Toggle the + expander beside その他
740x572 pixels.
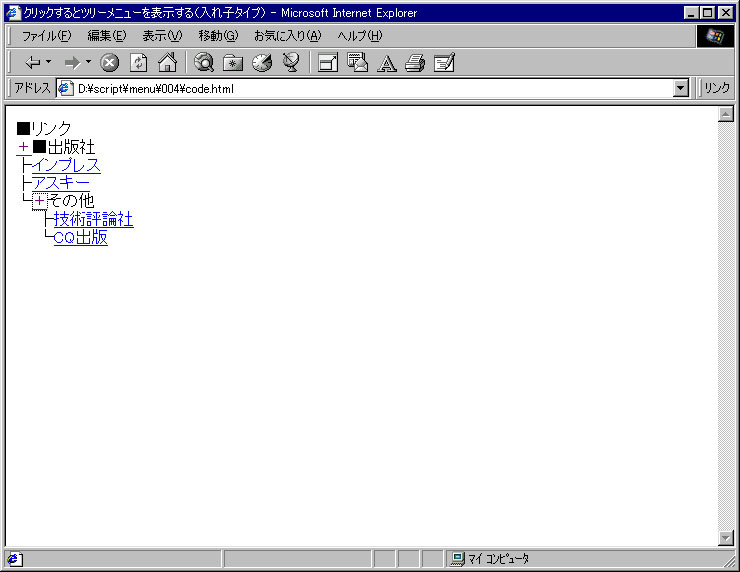coord(40,201)
